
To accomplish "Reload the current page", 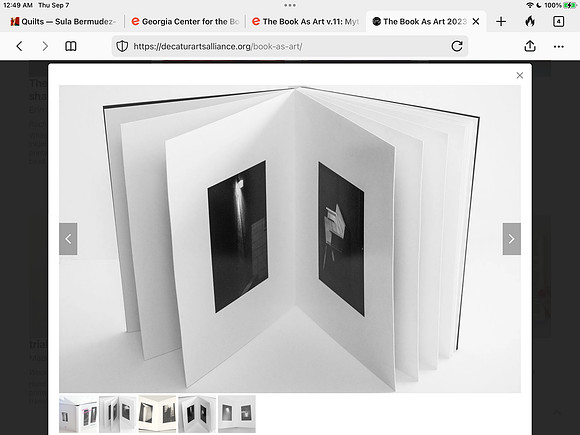I will (x=457, y=46).
